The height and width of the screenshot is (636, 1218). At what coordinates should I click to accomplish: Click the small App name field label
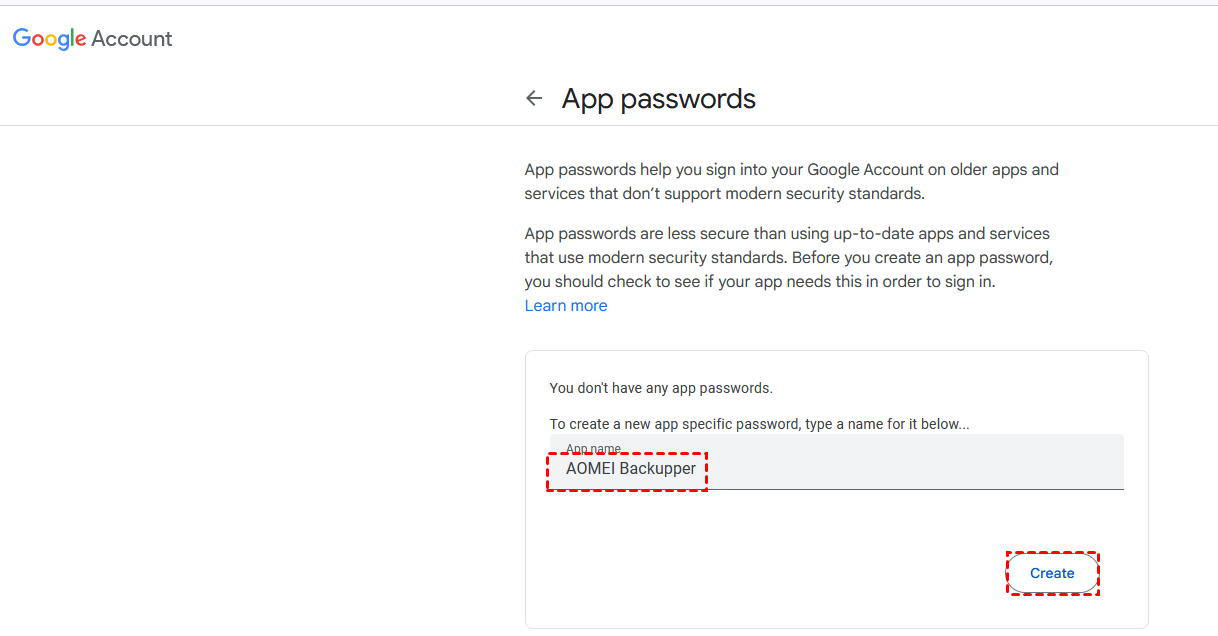coord(593,447)
